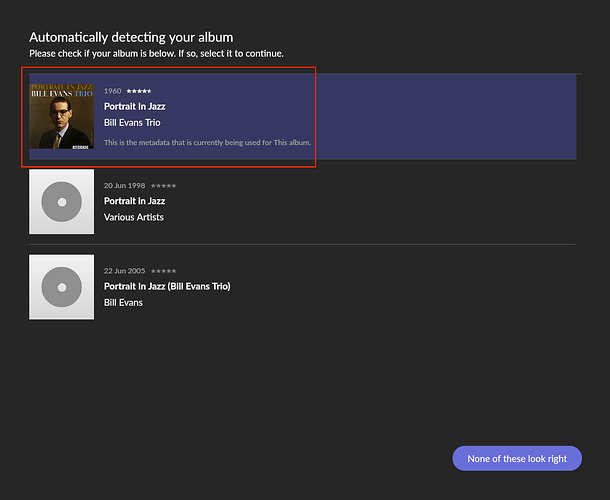Click the 22 Jun 2005 release date
The height and width of the screenshot is (500, 610).
pos(124,271)
